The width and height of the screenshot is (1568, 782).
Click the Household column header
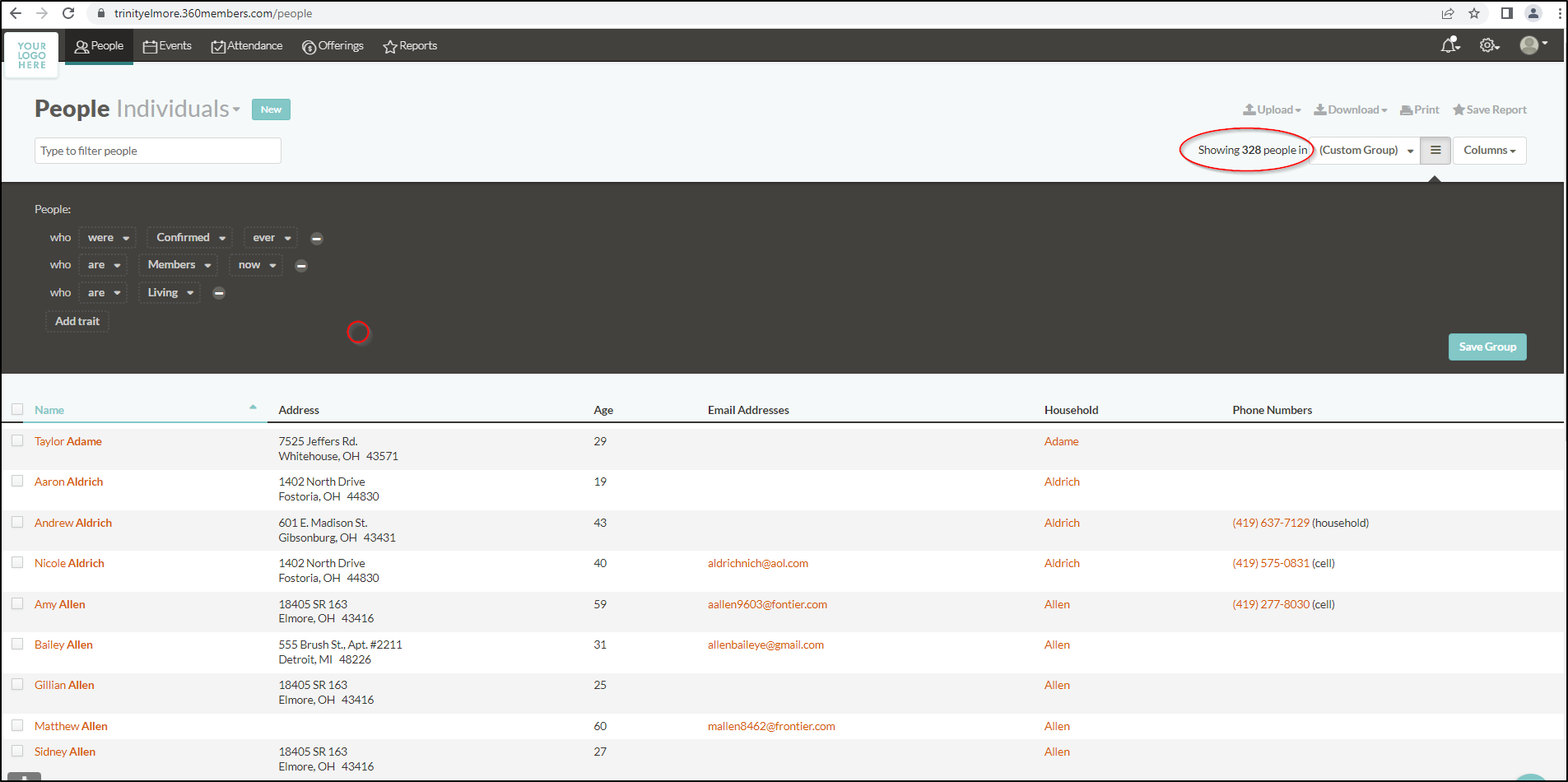(x=1071, y=410)
